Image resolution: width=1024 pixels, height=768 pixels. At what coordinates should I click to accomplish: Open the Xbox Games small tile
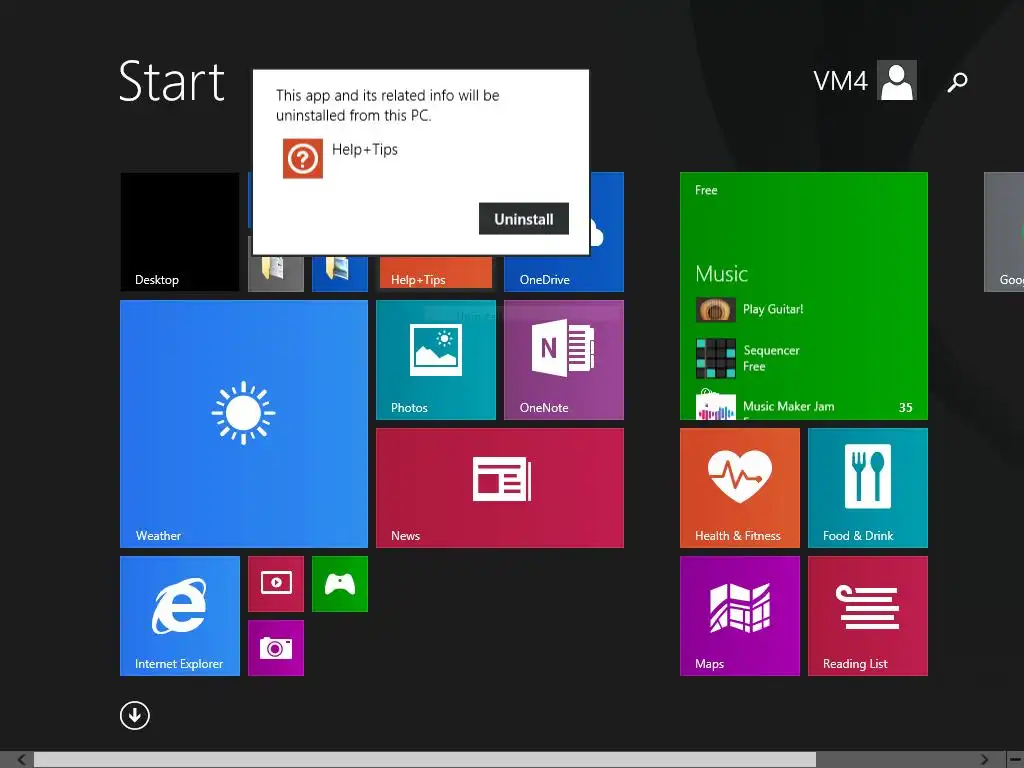340,584
